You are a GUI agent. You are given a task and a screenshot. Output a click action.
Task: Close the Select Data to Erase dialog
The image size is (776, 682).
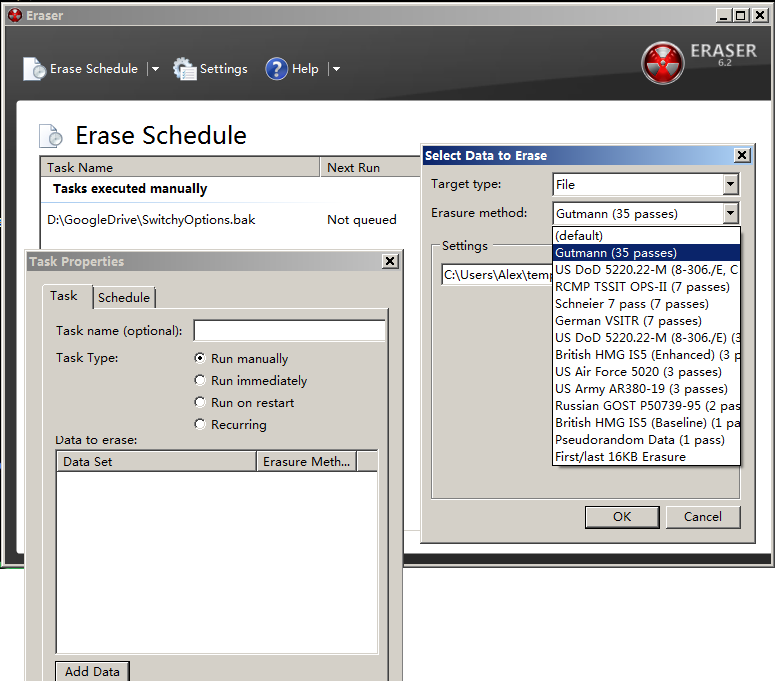(742, 155)
